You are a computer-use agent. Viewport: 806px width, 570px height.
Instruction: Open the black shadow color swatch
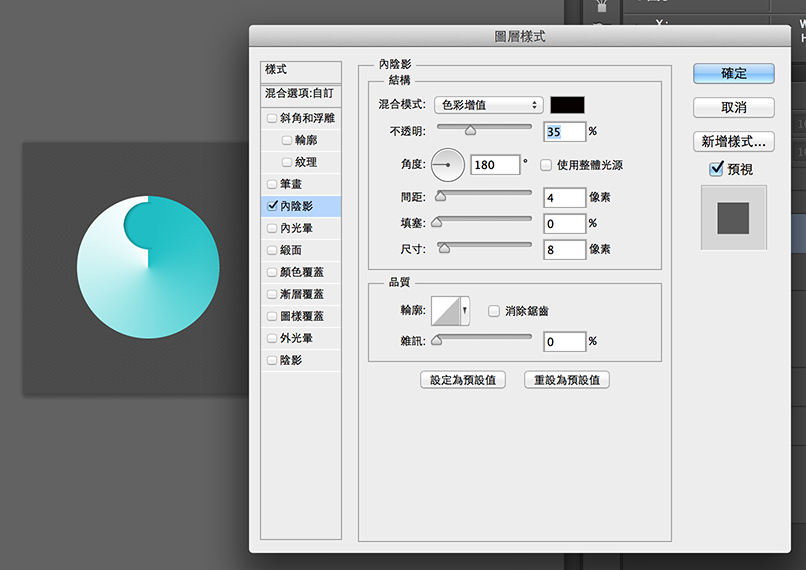coord(567,105)
